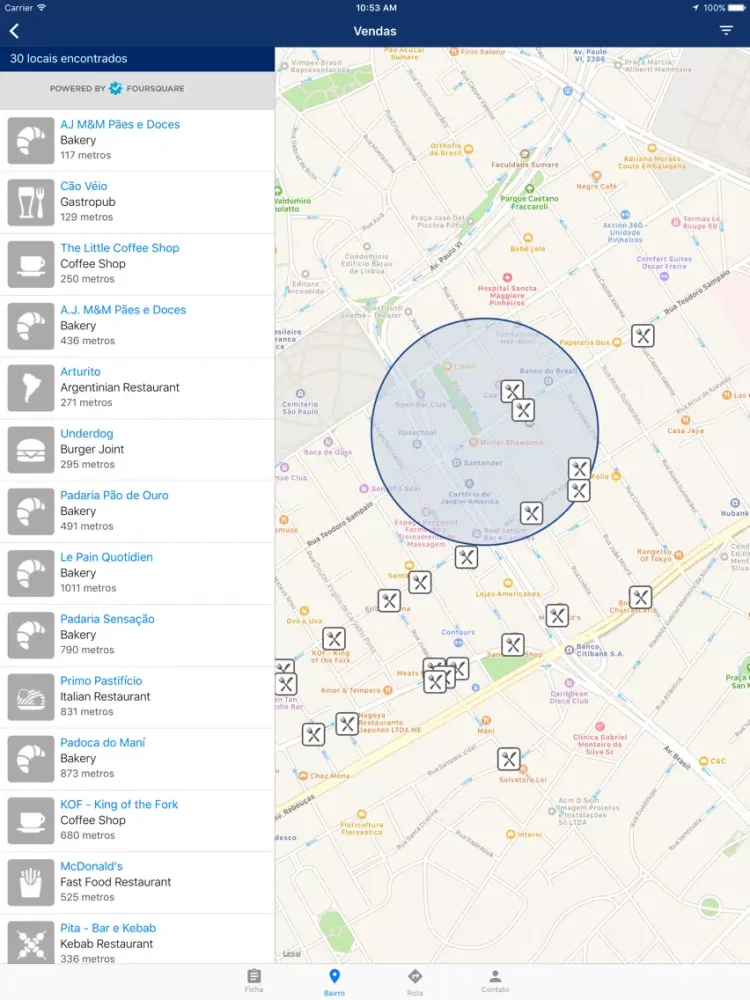This screenshot has height=1000, width=750.
Task: Tap Banco Citibank S.A. map marker
Action: tap(569, 650)
